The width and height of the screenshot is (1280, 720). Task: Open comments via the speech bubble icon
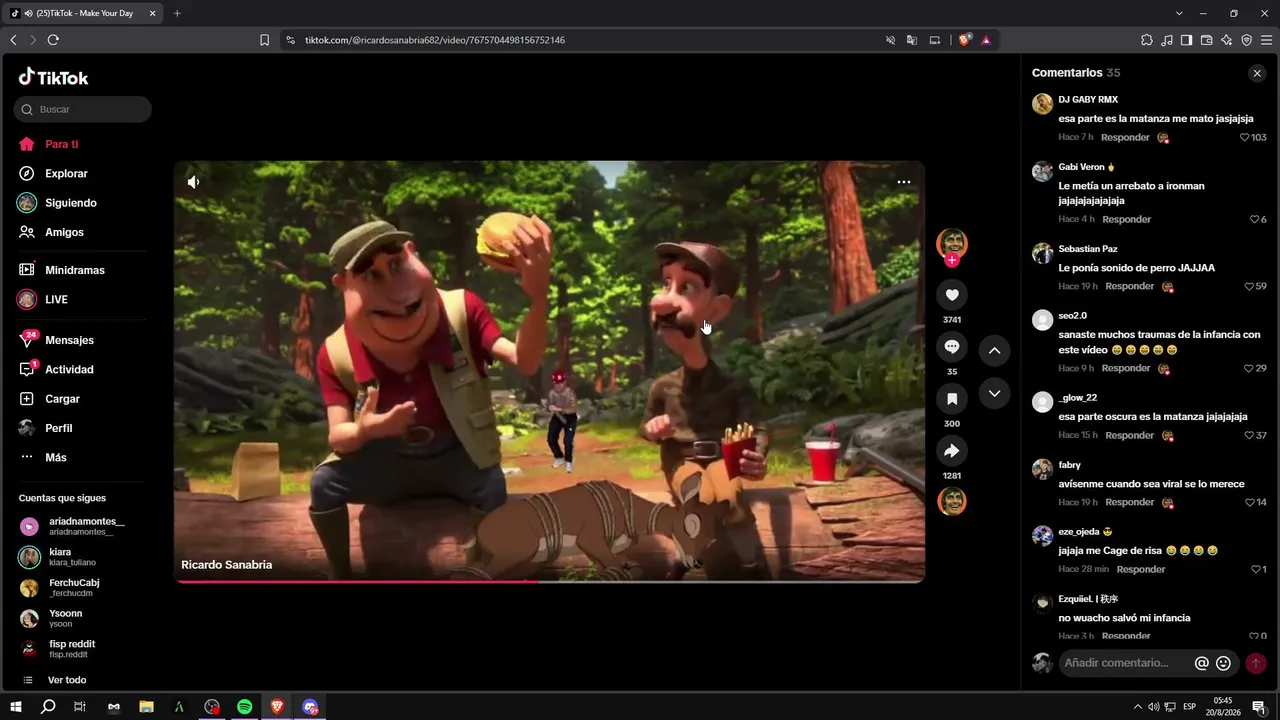tap(952, 347)
